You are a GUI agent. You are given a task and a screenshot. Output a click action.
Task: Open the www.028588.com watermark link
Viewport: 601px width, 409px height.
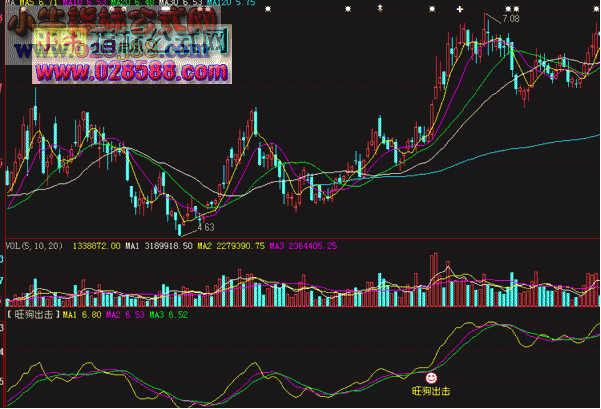click(128, 72)
